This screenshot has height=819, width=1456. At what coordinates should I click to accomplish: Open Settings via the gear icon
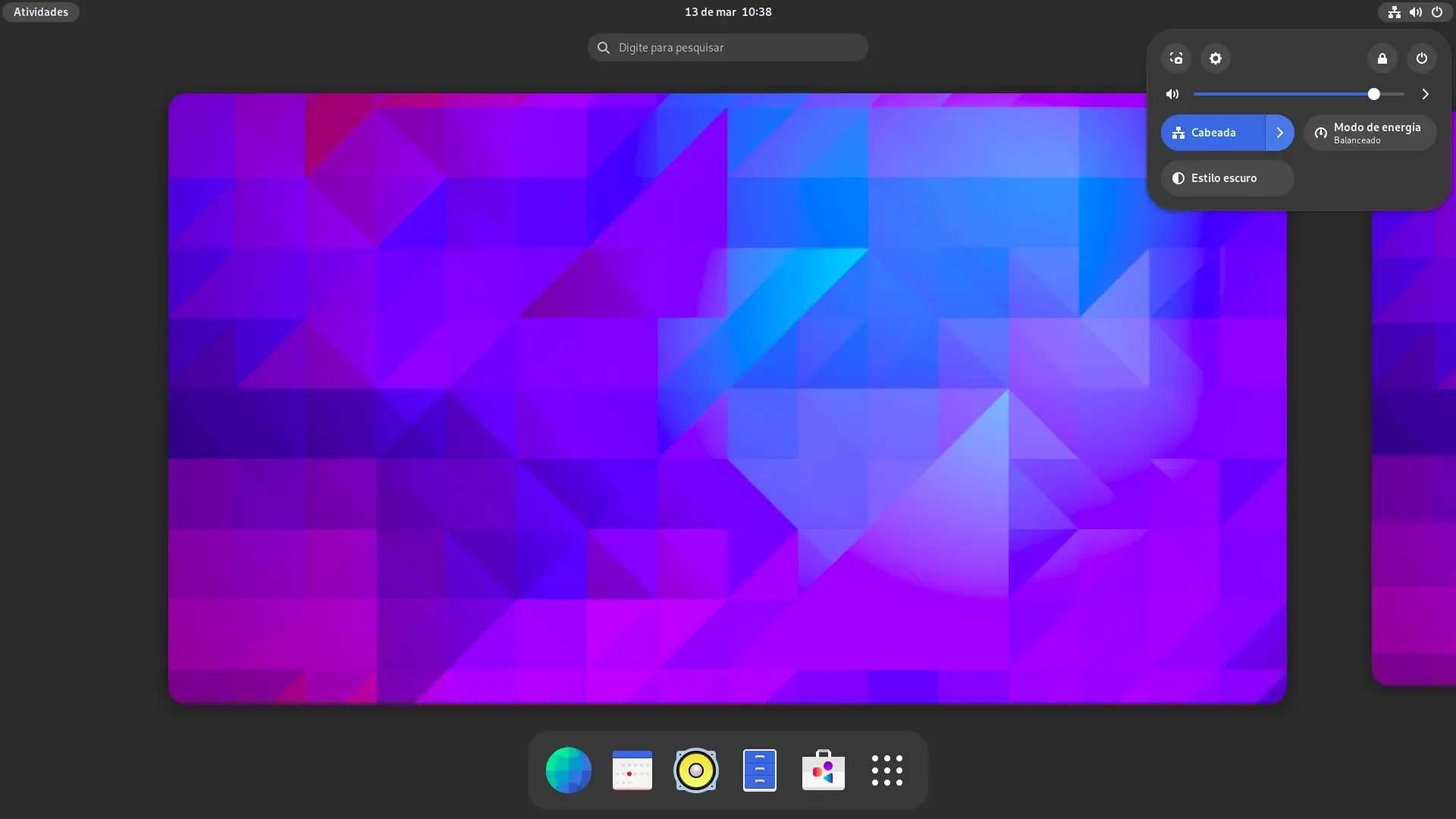tap(1216, 58)
